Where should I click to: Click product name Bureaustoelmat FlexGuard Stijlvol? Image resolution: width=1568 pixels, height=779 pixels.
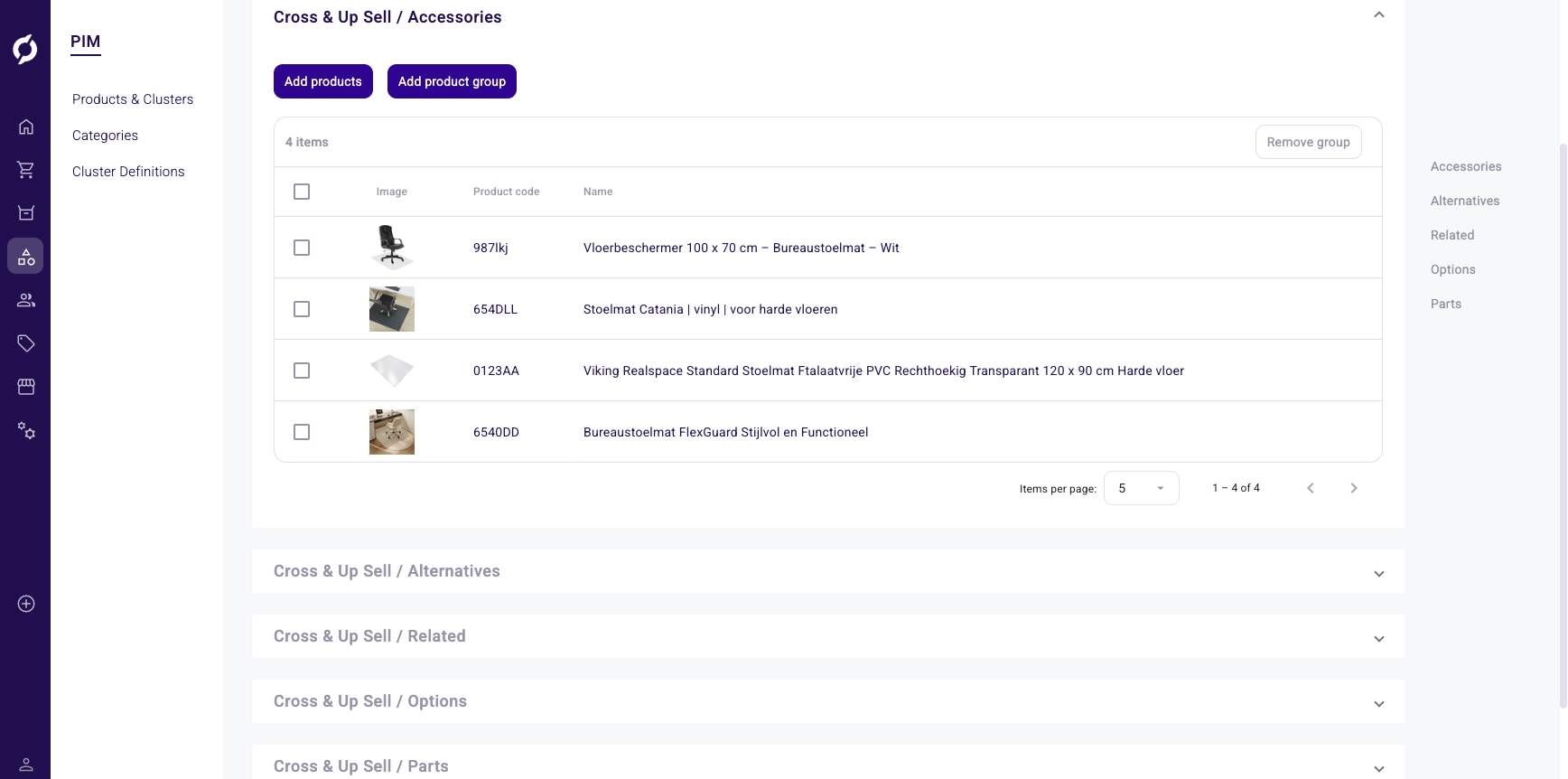pyautogui.click(x=726, y=432)
